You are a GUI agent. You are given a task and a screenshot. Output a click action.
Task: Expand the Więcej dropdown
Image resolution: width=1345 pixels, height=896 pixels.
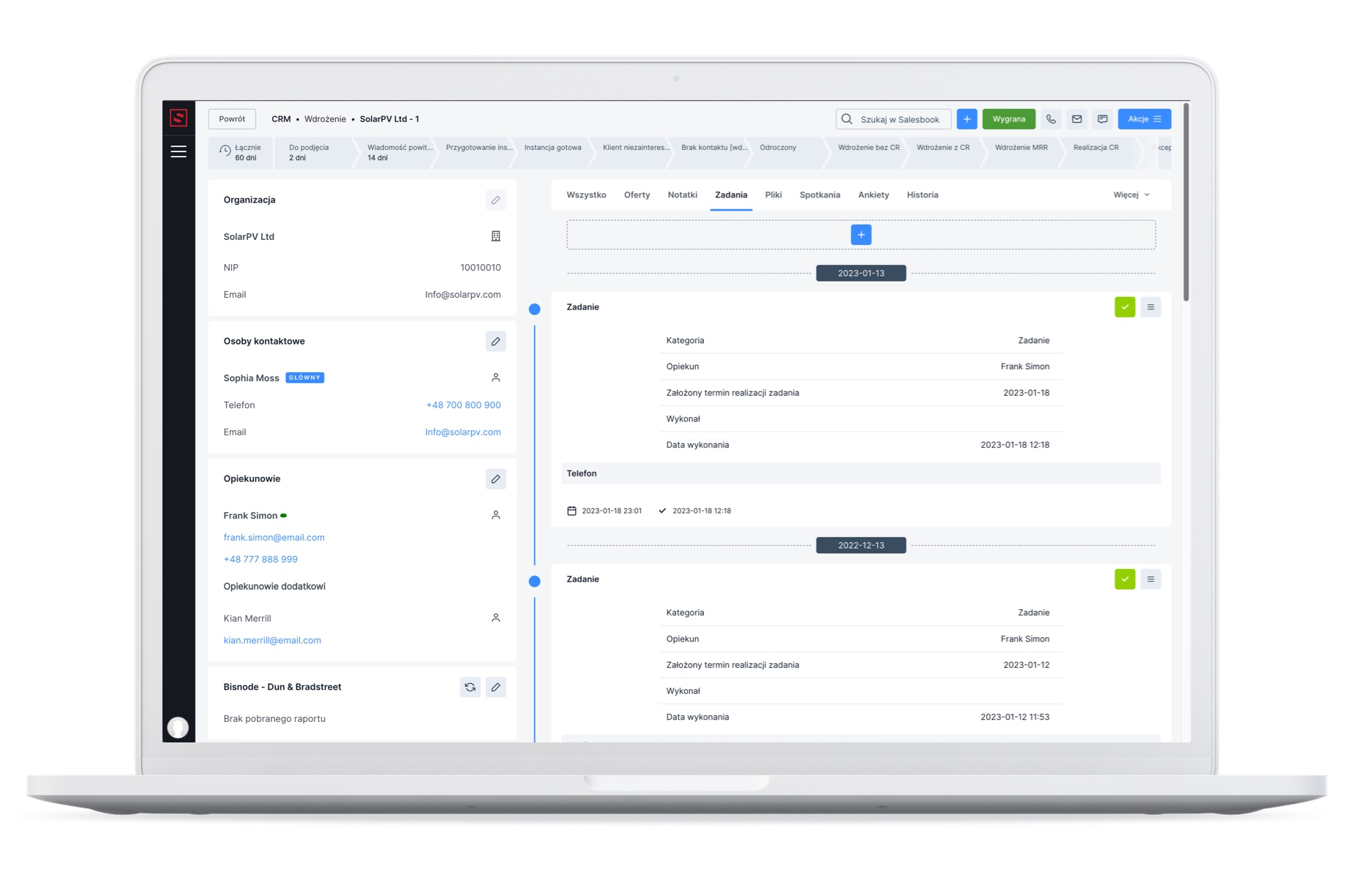click(x=1131, y=195)
